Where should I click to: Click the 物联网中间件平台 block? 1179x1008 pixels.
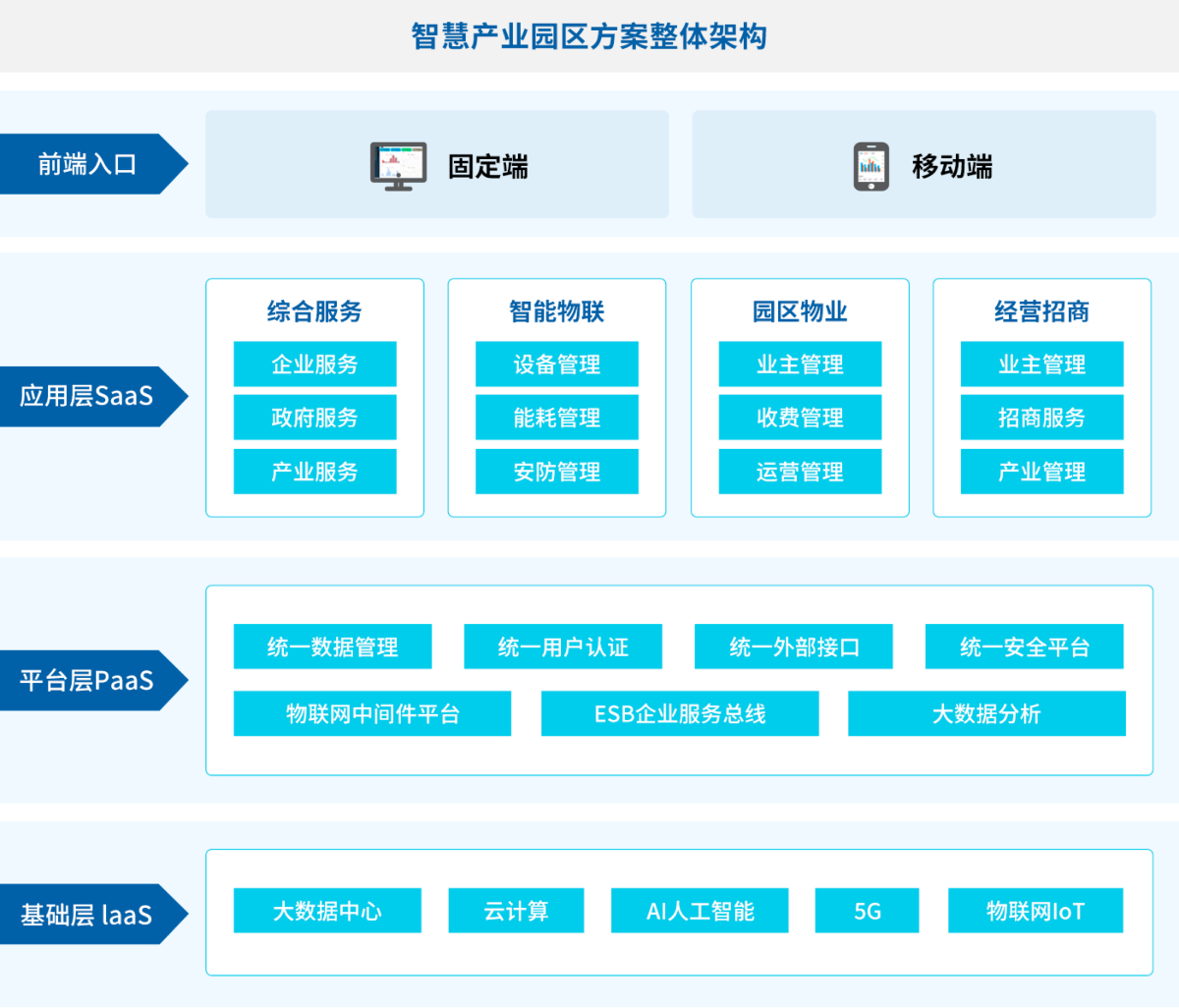click(372, 713)
